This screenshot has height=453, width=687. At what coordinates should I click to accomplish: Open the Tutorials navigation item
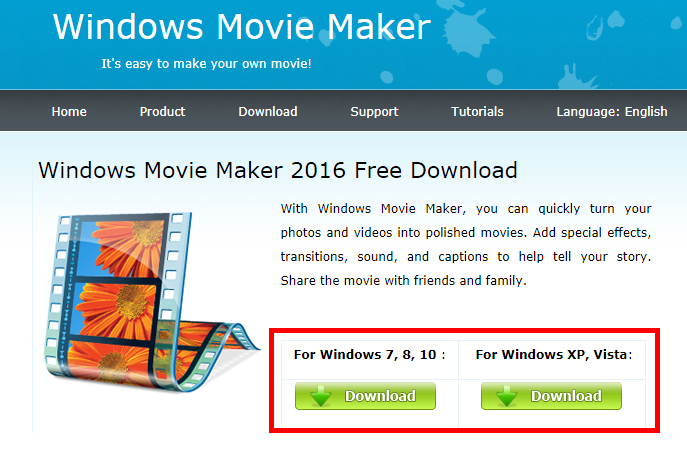[x=478, y=112]
